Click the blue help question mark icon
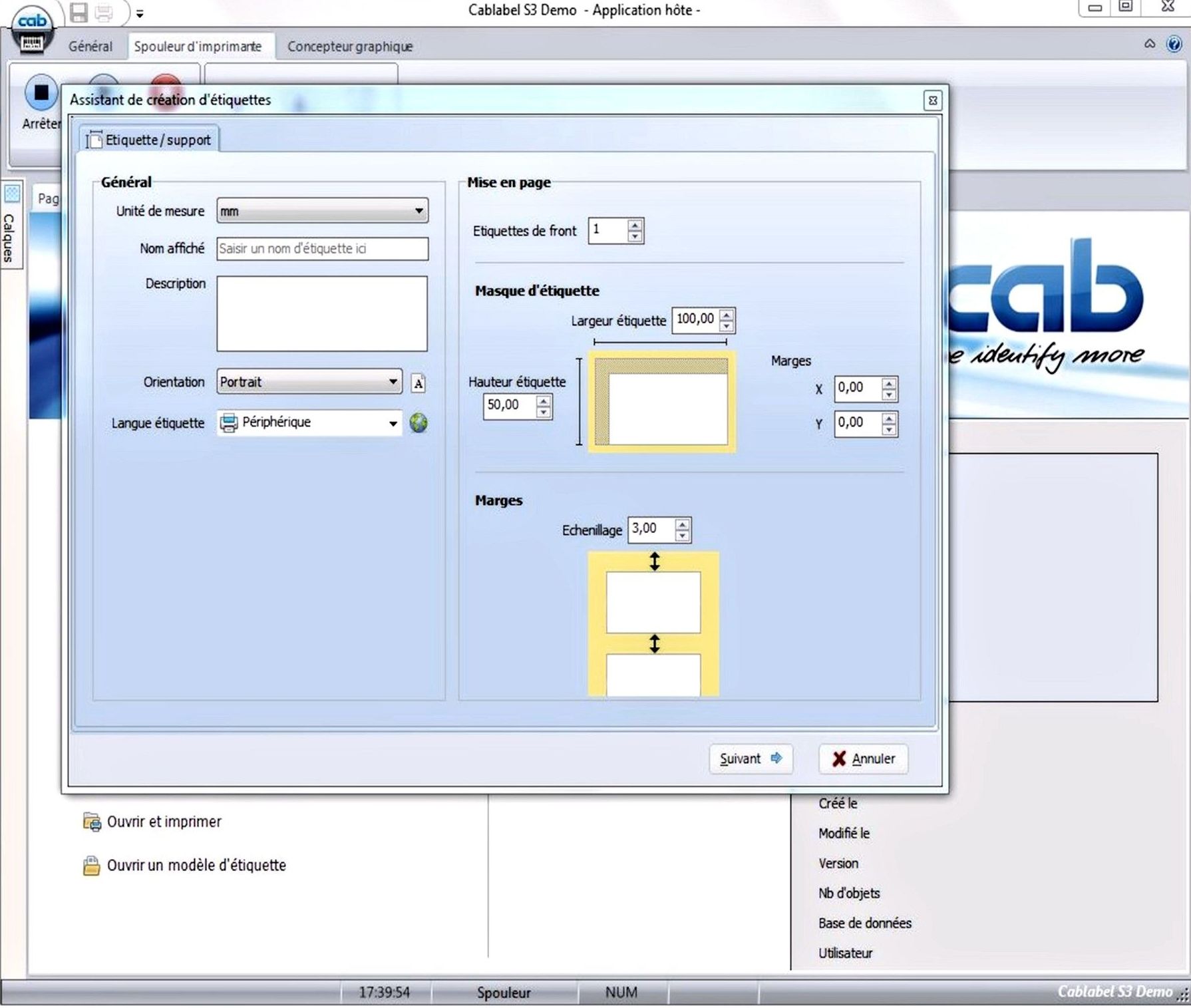The height and width of the screenshot is (1008, 1191). point(1174,45)
